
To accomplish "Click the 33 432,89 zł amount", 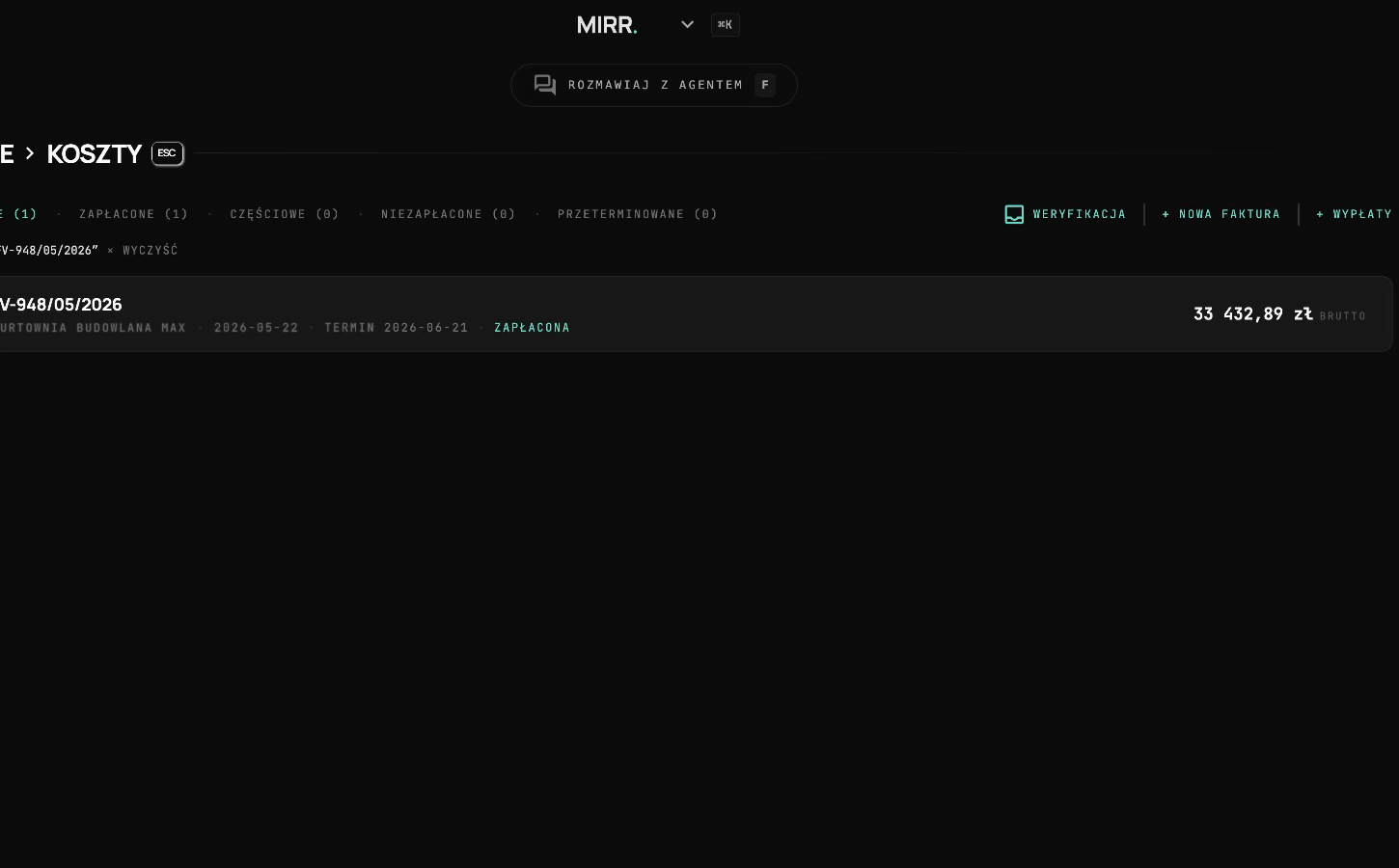I will tap(1252, 314).
